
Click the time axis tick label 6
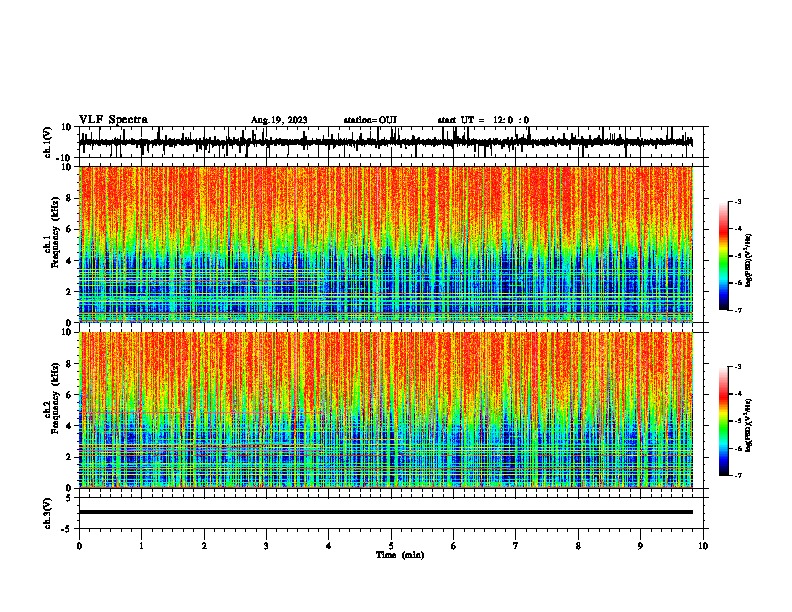pyautogui.click(x=454, y=546)
